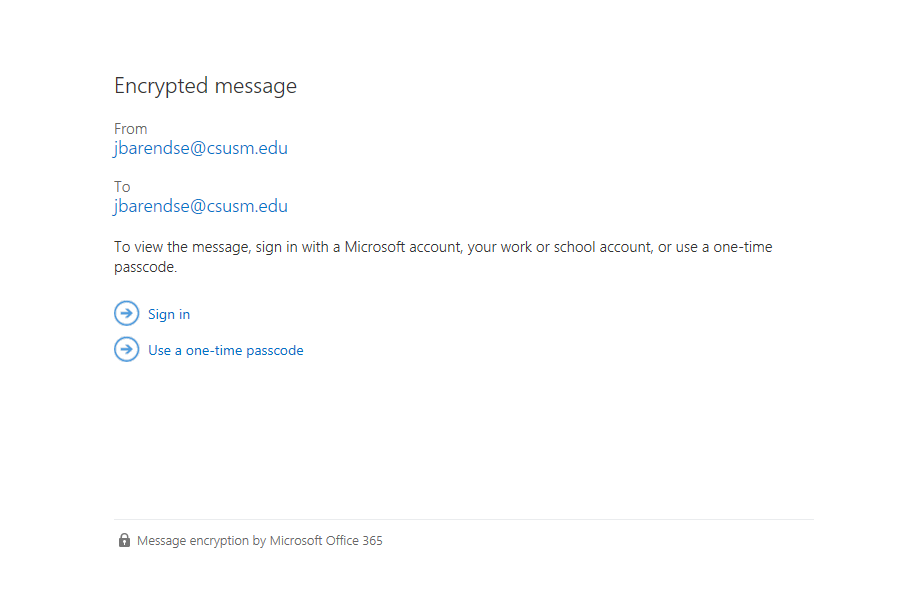The width and height of the screenshot is (919, 605).
Task: Open the Sign in link
Action: [169, 314]
